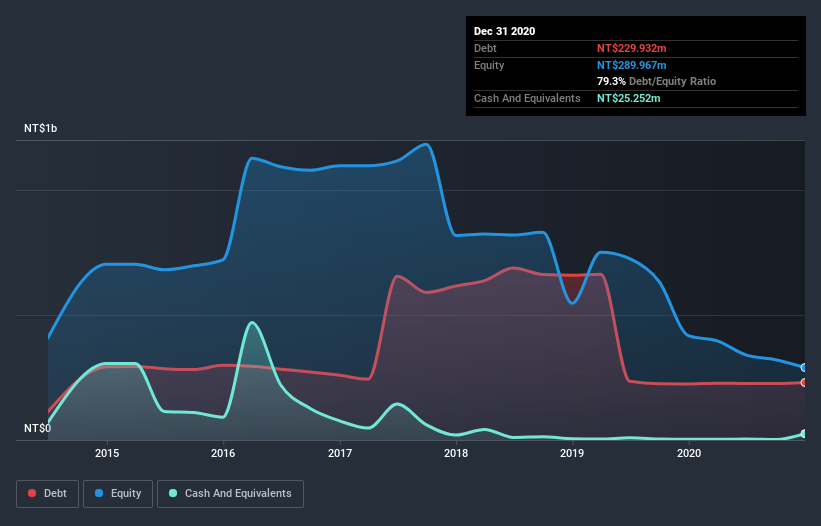Click the NT$1b y-axis label

(40, 128)
